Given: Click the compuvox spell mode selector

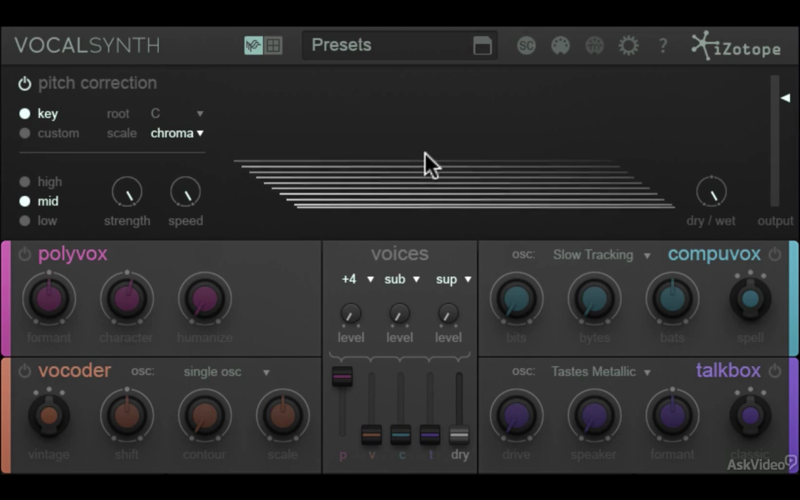Looking at the screenshot, I should tap(750, 298).
